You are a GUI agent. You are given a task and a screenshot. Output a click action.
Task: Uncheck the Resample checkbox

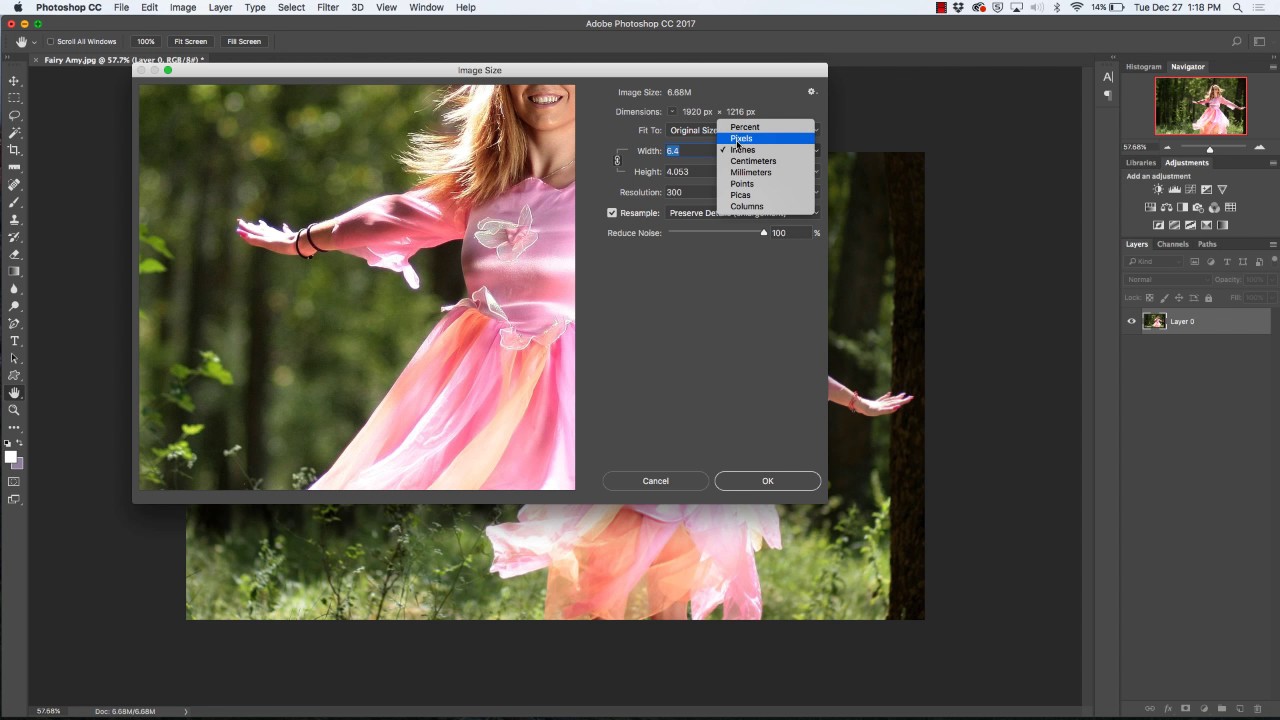pyautogui.click(x=612, y=213)
